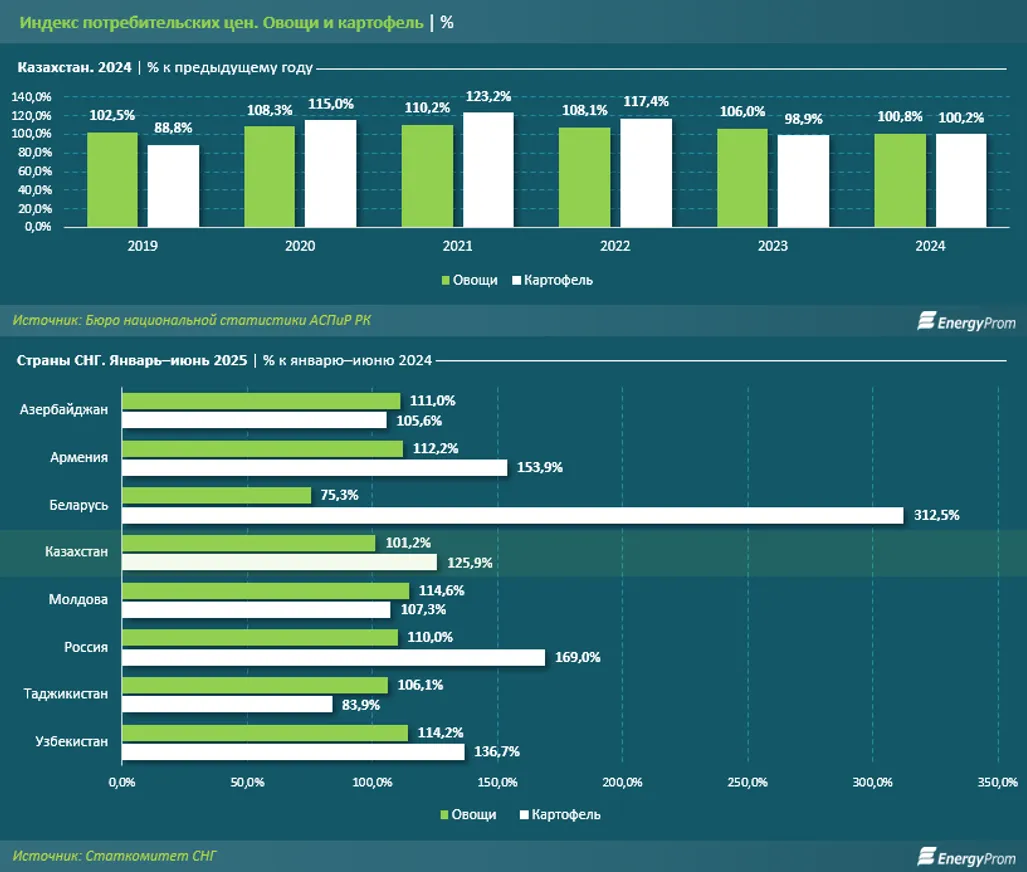Click green Овощи legend marker under the yearly chart
Viewport: 1027px width, 872px height.
(447, 281)
